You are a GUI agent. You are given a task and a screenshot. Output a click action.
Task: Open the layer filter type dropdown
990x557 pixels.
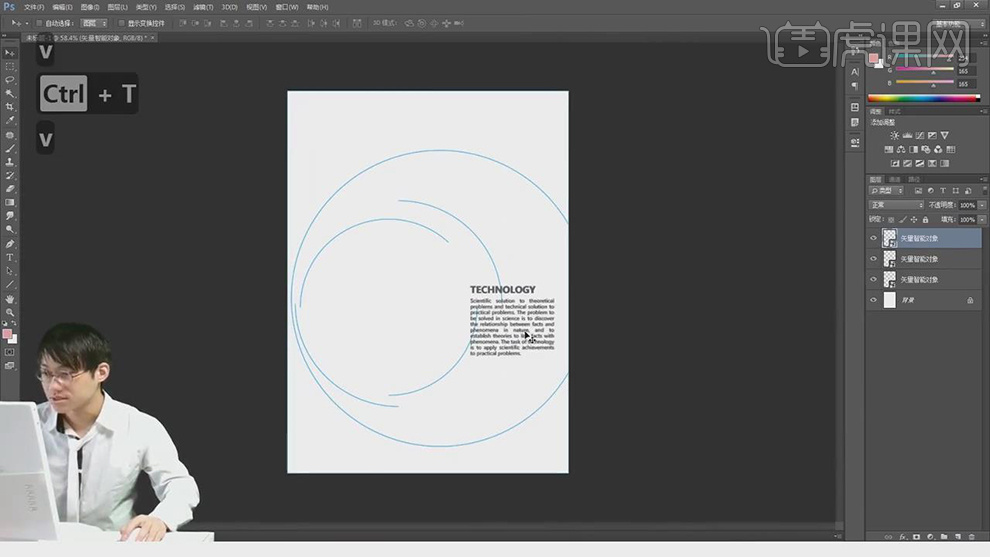coord(886,190)
